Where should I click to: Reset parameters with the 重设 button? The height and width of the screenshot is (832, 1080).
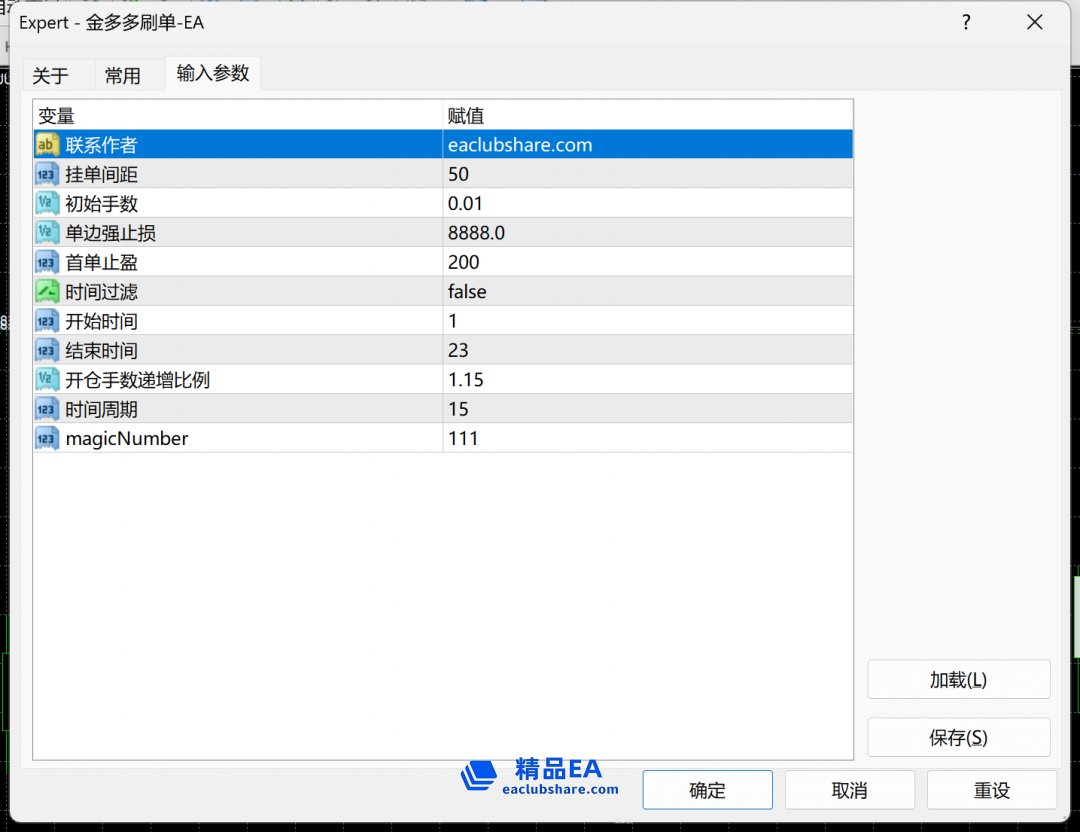(991, 790)
